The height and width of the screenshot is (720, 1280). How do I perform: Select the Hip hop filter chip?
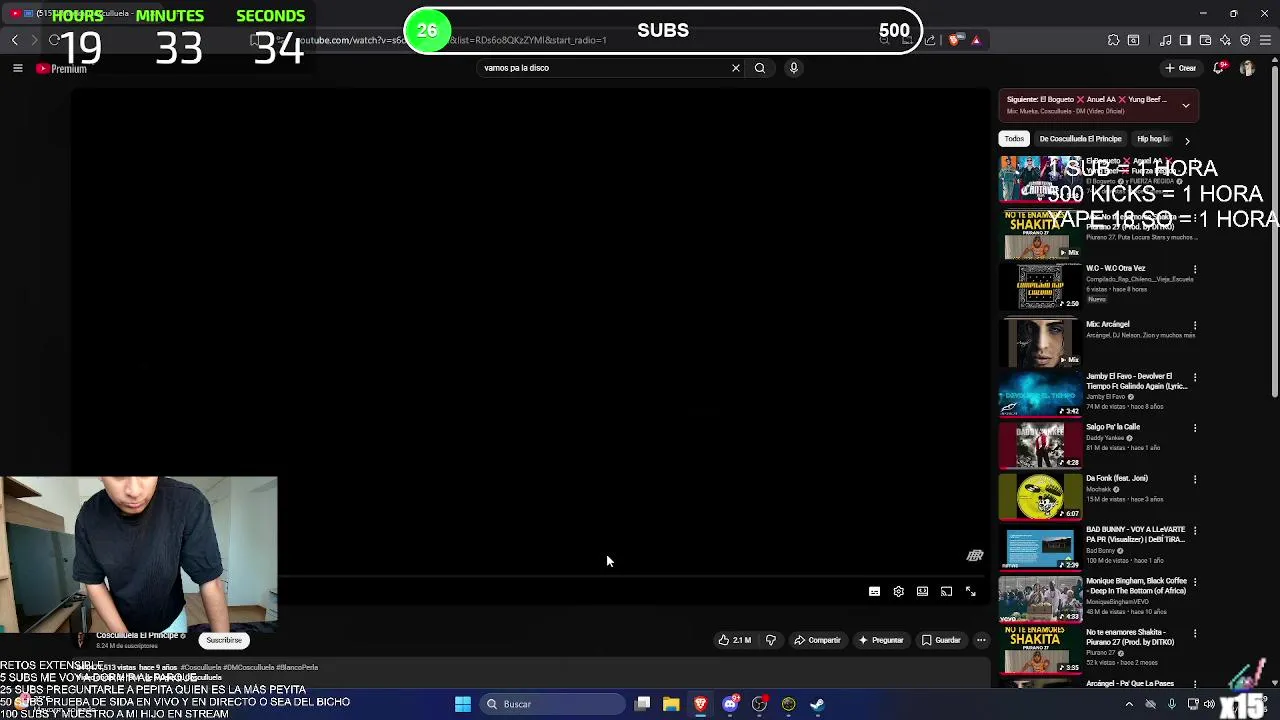pos(1154,139)
